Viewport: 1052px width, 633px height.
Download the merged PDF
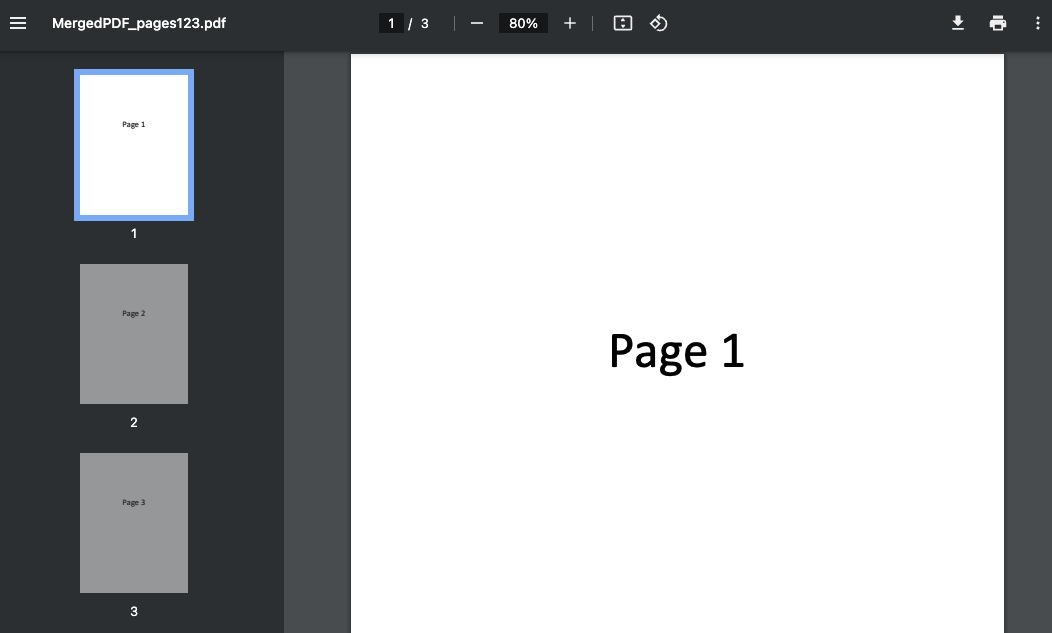[958, 23]
